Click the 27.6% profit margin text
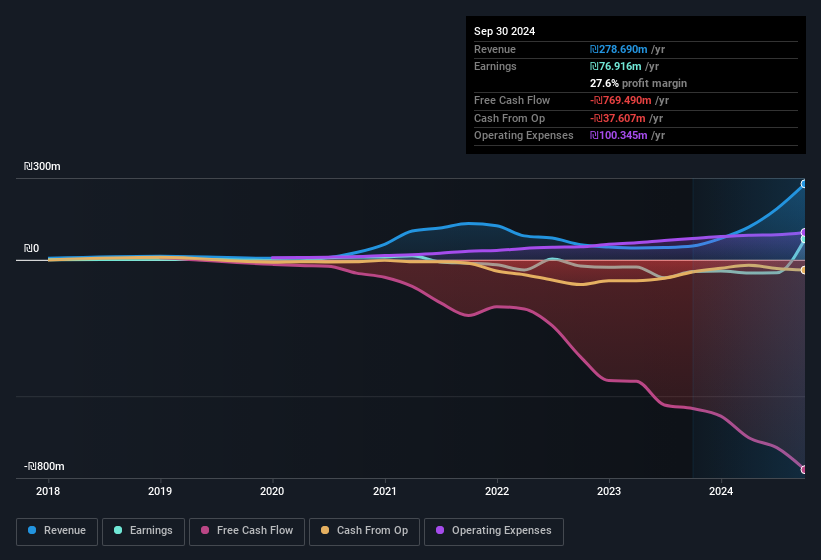 tap(638, 83)
